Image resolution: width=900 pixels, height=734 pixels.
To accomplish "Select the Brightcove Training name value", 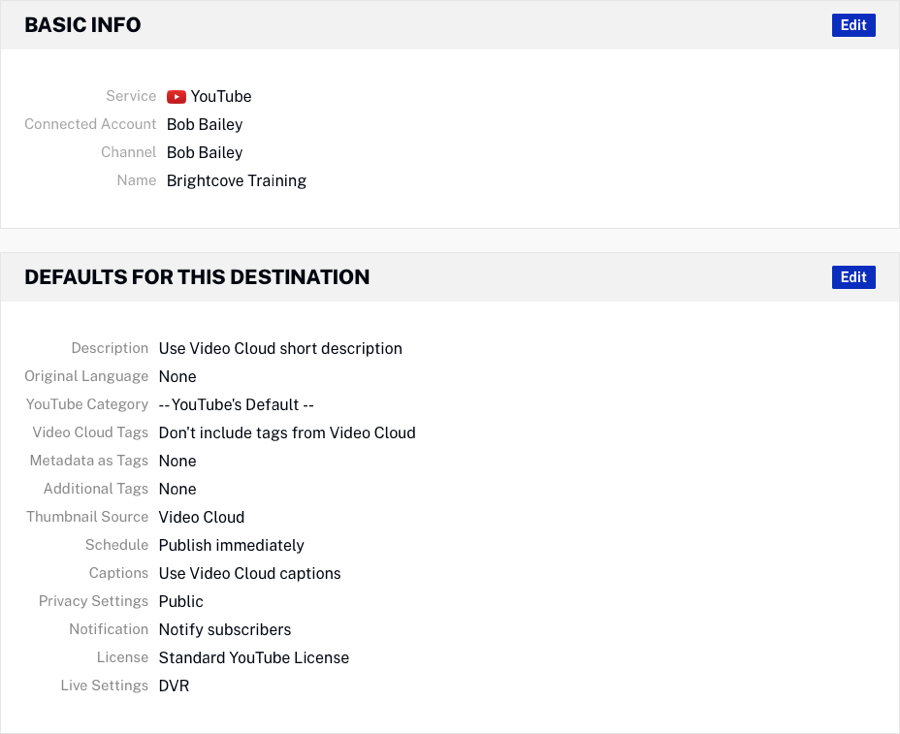I will [236, 181].
